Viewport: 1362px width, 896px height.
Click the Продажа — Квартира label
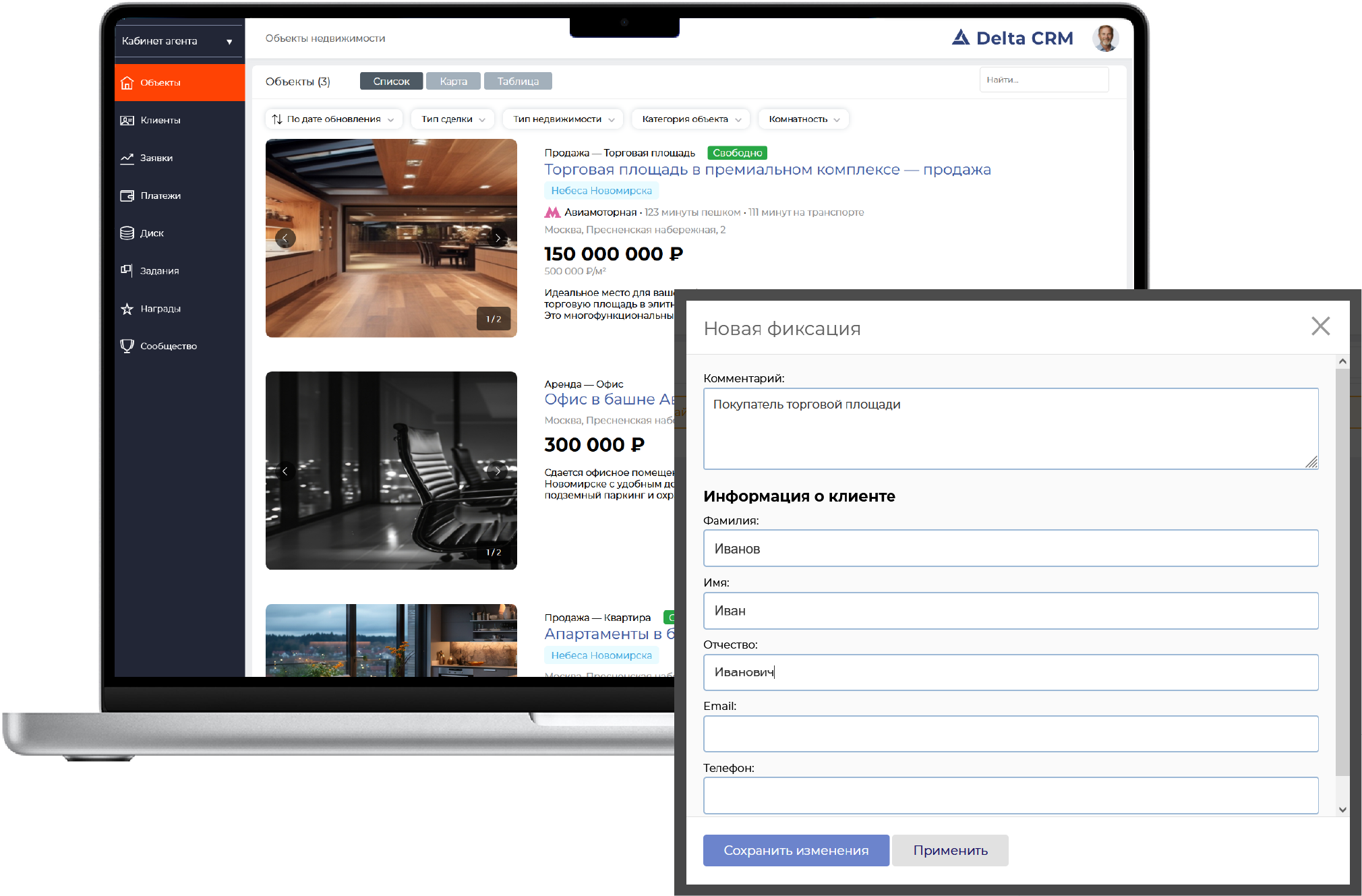tap(597, 618)
